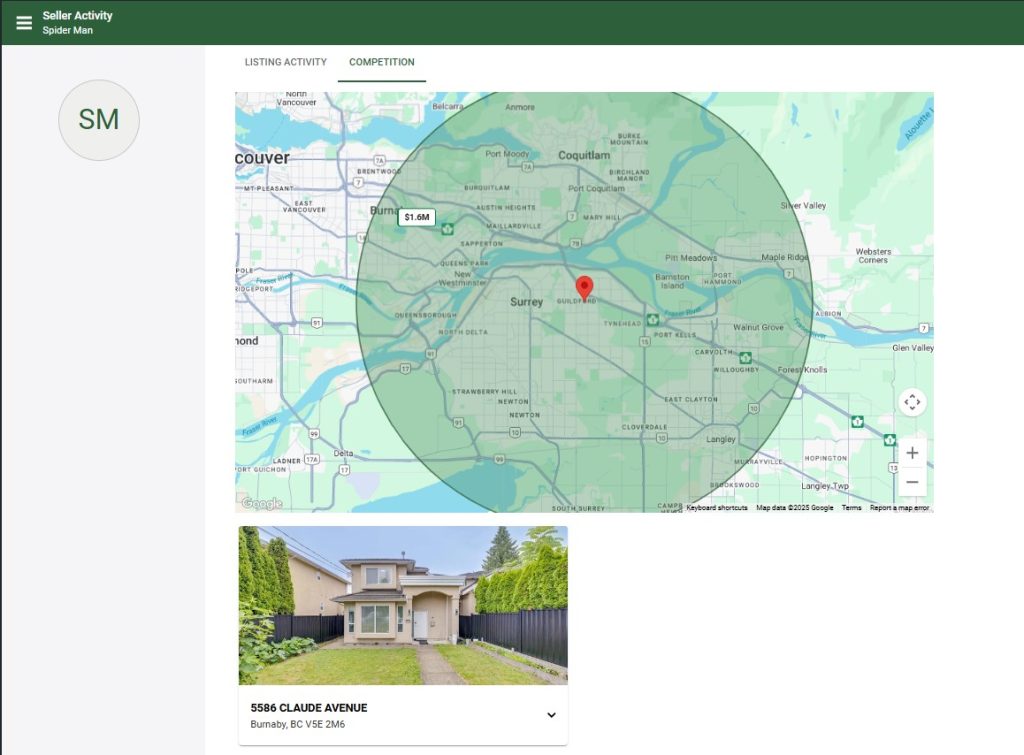Viewport: 1024px width, 755px height.
Task: Click the Surrey label on the map
Action: pos(526,301)
